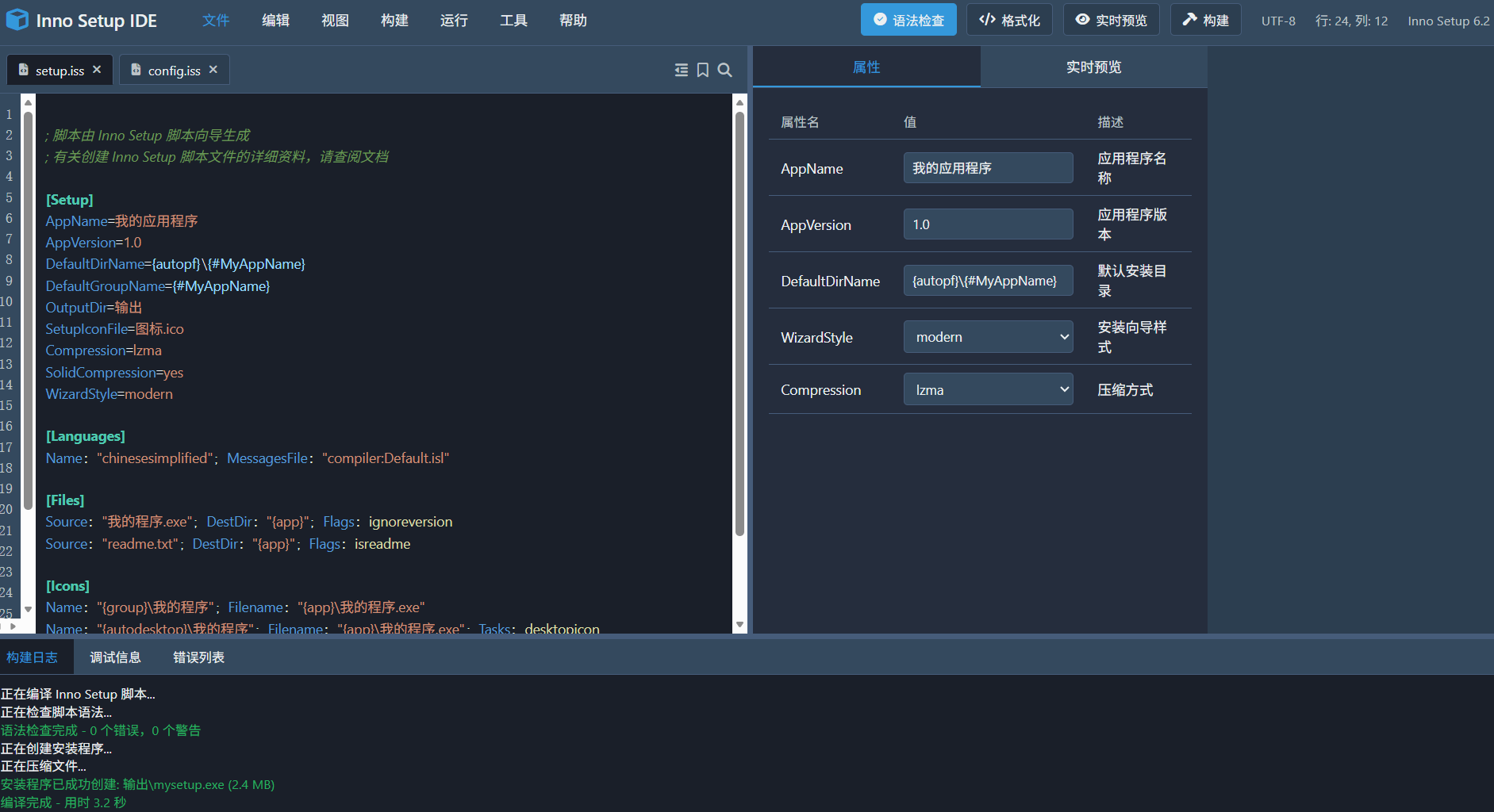This screenshot has height=812, width=1494.
Task: Expand the Compression dropdown
Action: tap(989, 389)
